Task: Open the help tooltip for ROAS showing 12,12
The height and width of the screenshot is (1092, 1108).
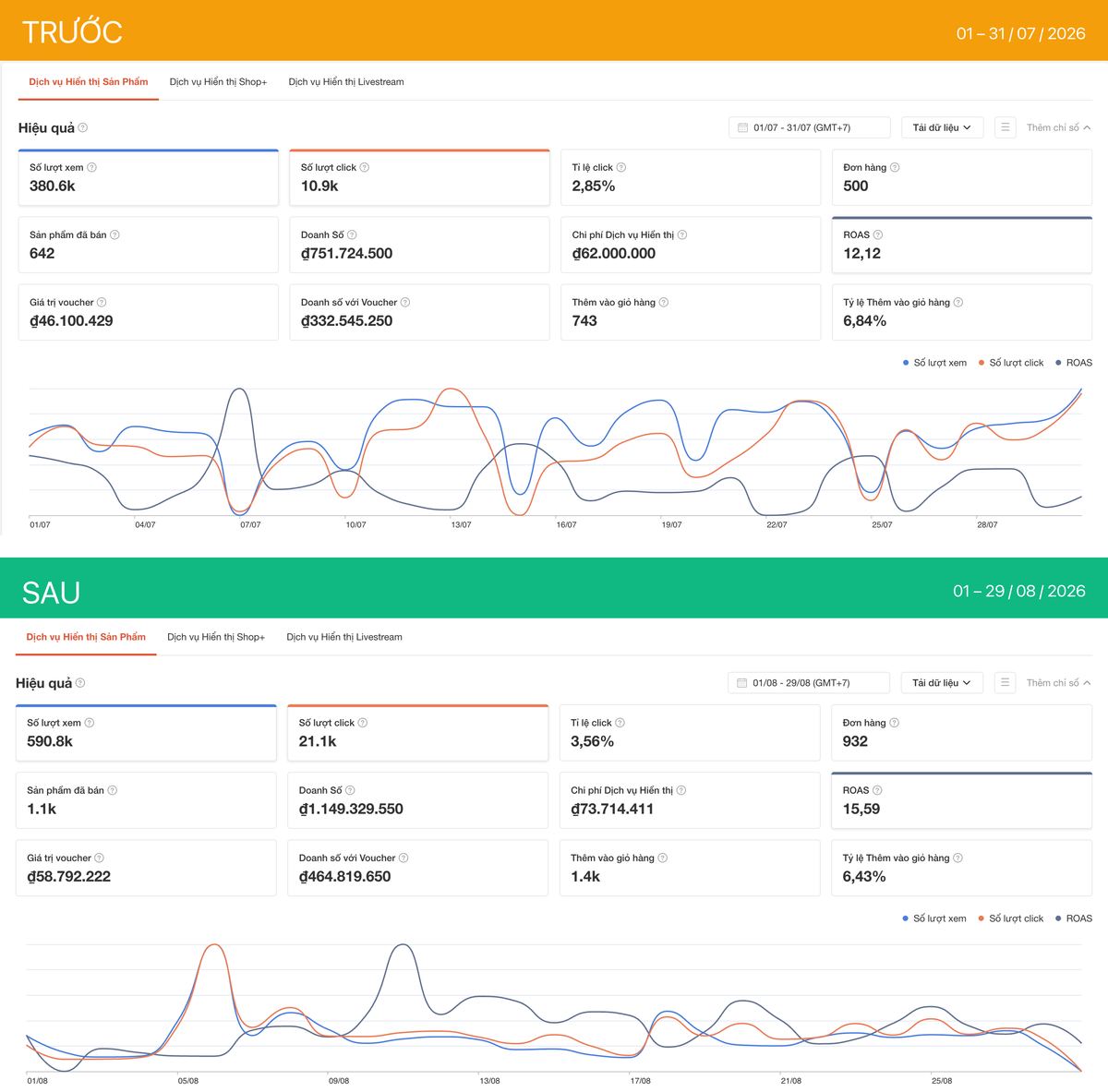Action: pyautogui.click(x=878, y=234)
